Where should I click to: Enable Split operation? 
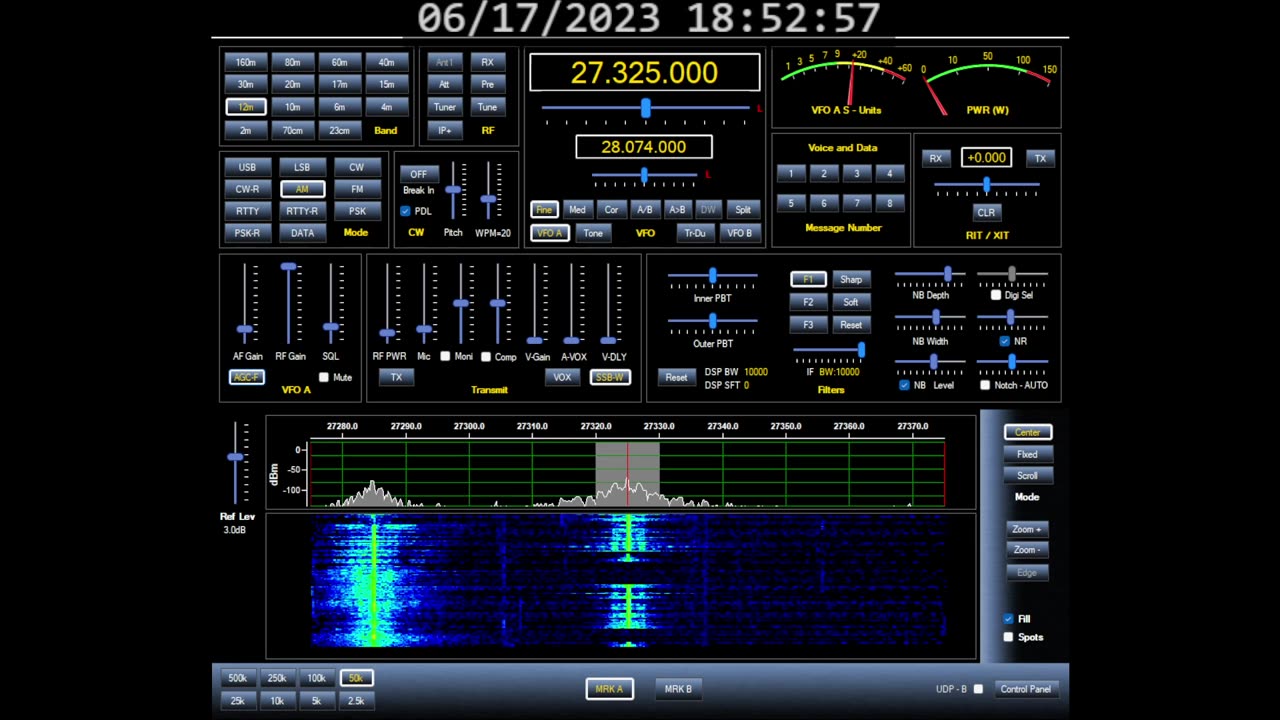coord(743,209)
